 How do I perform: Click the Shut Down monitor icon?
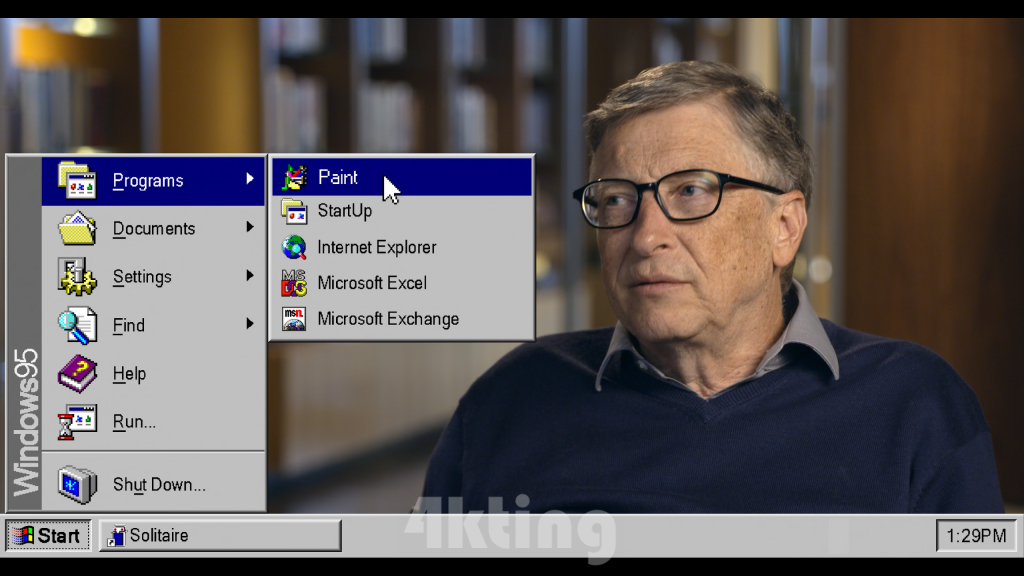pyautogui.click(x=77, y=484)
